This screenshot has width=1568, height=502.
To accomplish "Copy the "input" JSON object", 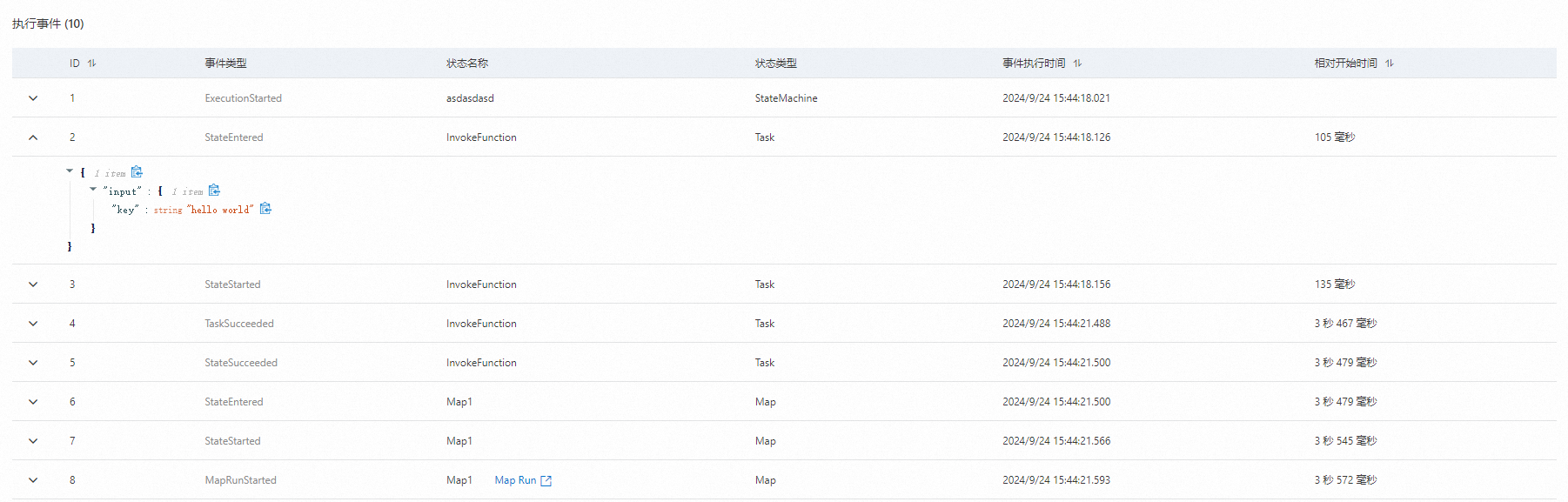I will tap(214, 191).
